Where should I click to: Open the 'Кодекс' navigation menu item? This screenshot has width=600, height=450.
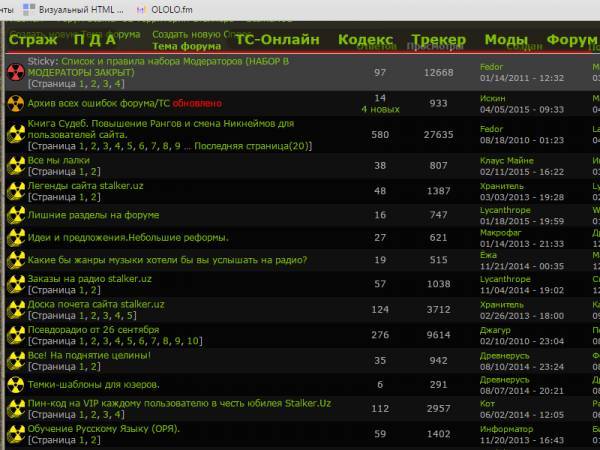coord(365,40)
